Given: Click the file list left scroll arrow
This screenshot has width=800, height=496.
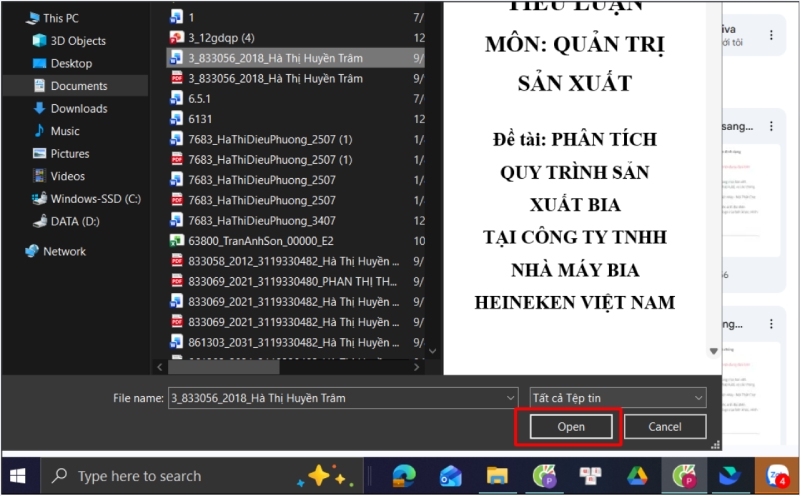Looking at the screenshot, I should click(x=160, y=367).
